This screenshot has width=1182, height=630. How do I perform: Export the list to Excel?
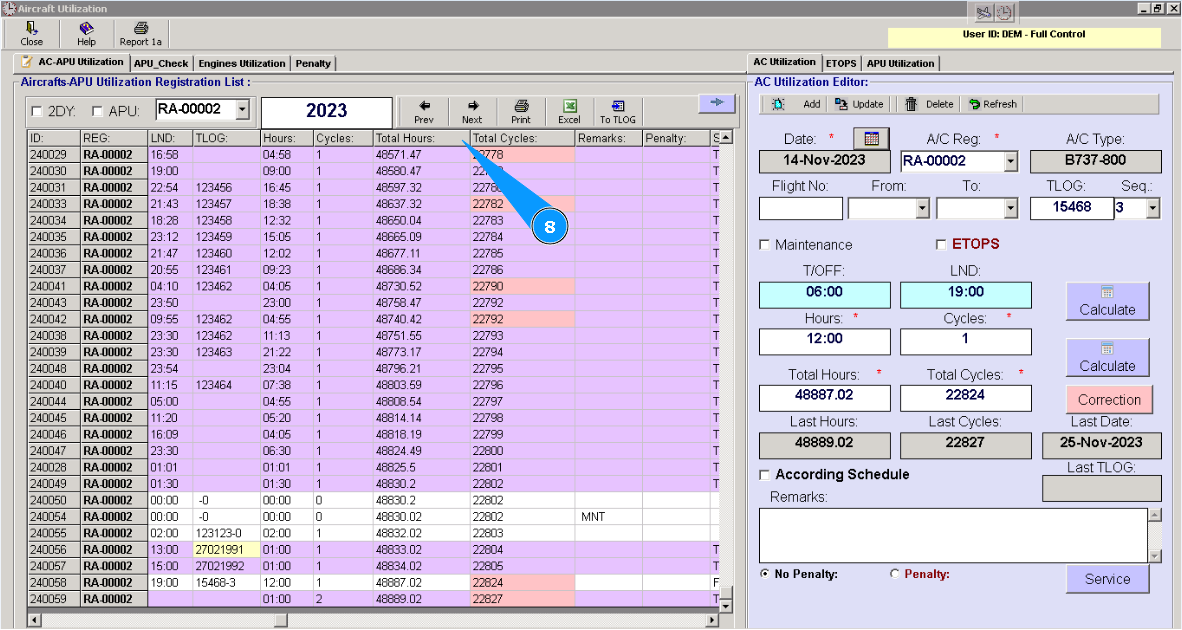pyautogui.click(x=569, y=106)
